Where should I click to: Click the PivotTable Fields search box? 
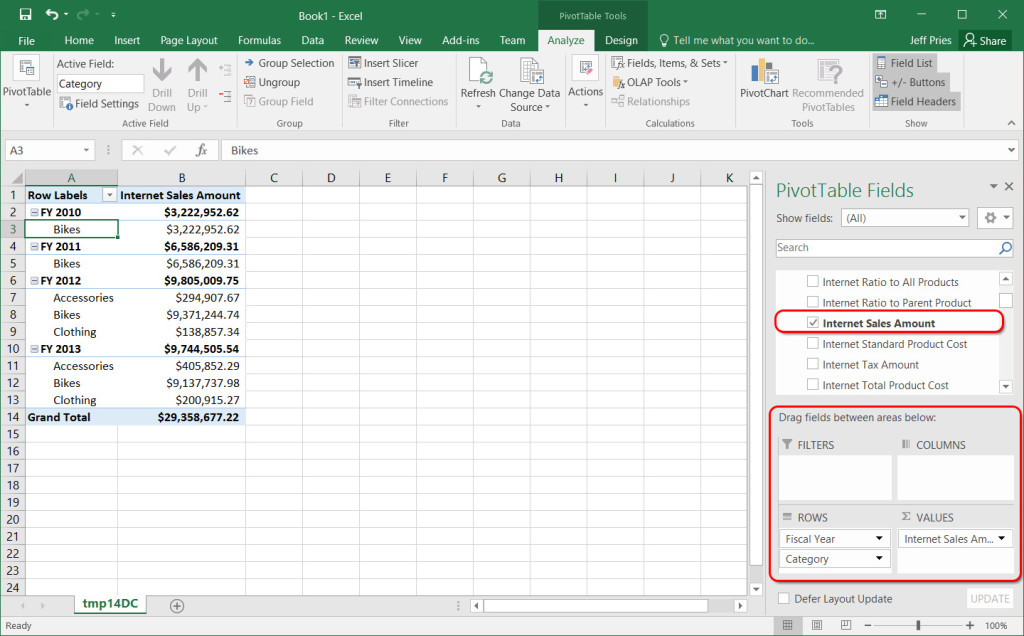[886, 248]
